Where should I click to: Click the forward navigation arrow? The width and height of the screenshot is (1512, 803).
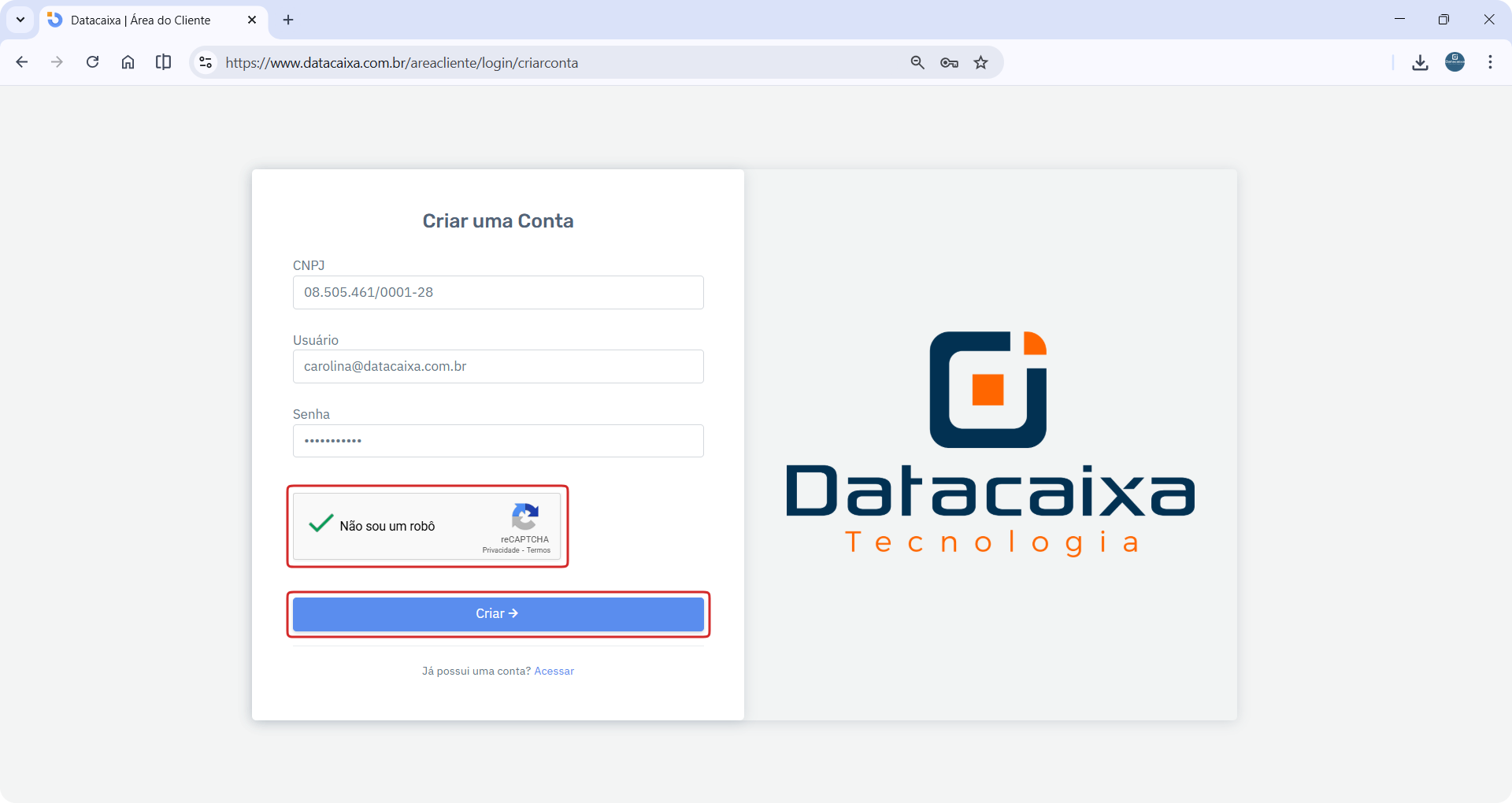tap(57, 62)
